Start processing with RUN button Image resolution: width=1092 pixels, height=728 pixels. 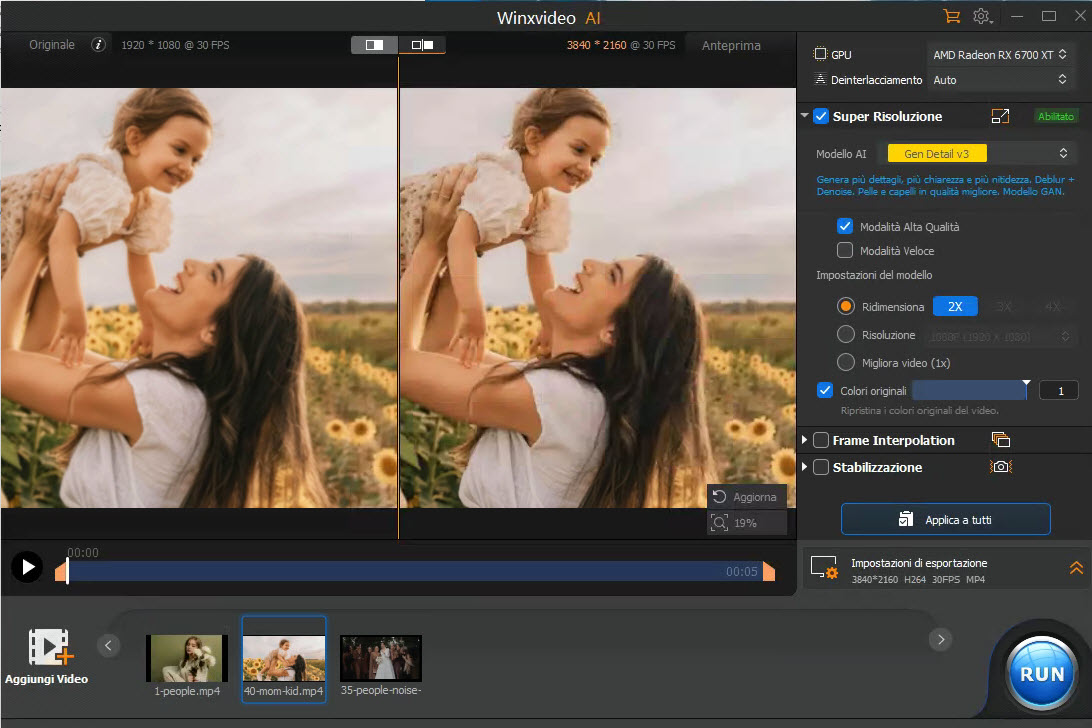click(x=1042, y=674)
